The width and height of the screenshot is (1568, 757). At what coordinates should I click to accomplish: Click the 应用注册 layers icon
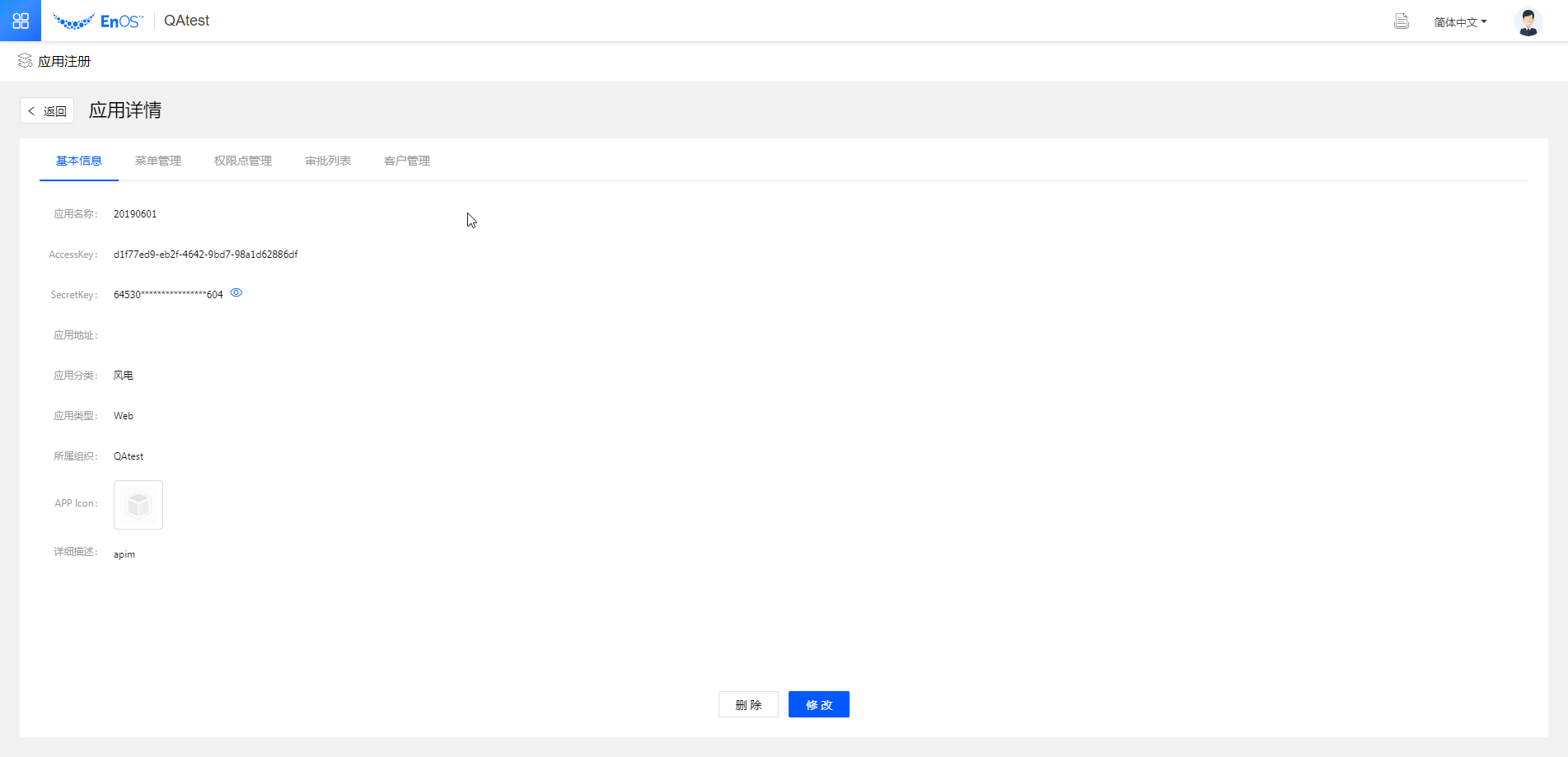click(x=25, y=61)
